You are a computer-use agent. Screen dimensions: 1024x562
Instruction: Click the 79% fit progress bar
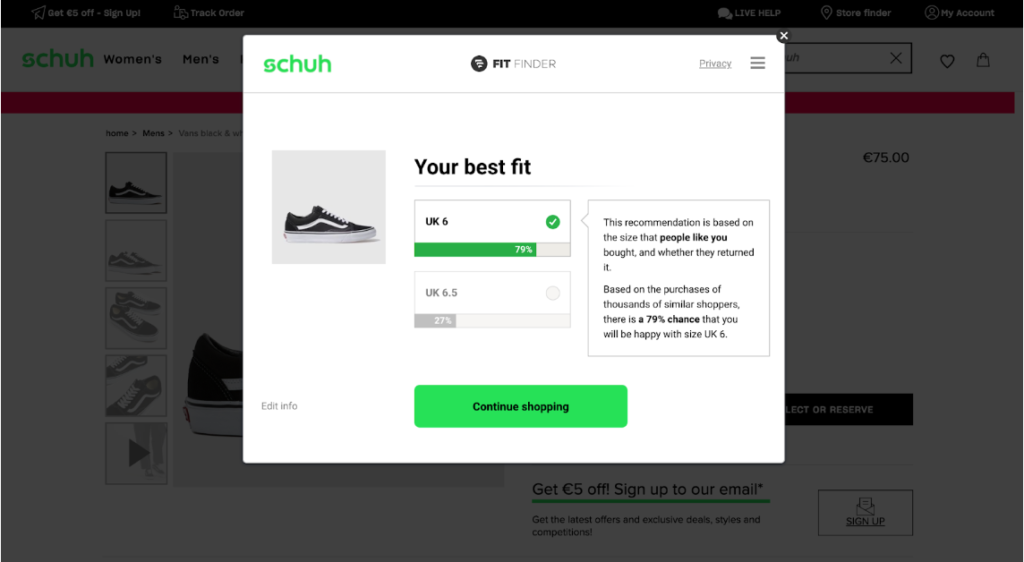coord(492,249)
